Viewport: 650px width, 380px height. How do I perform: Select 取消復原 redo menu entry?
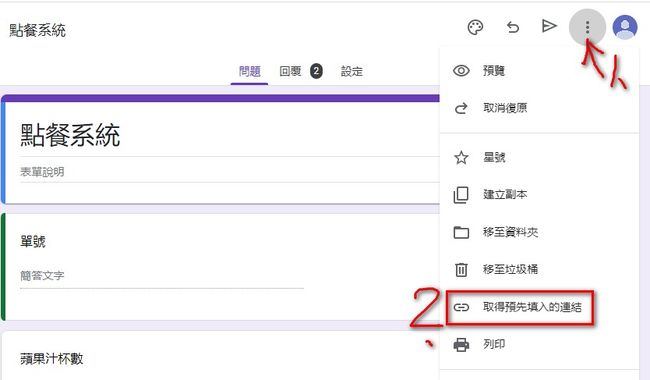click(539, 108)
